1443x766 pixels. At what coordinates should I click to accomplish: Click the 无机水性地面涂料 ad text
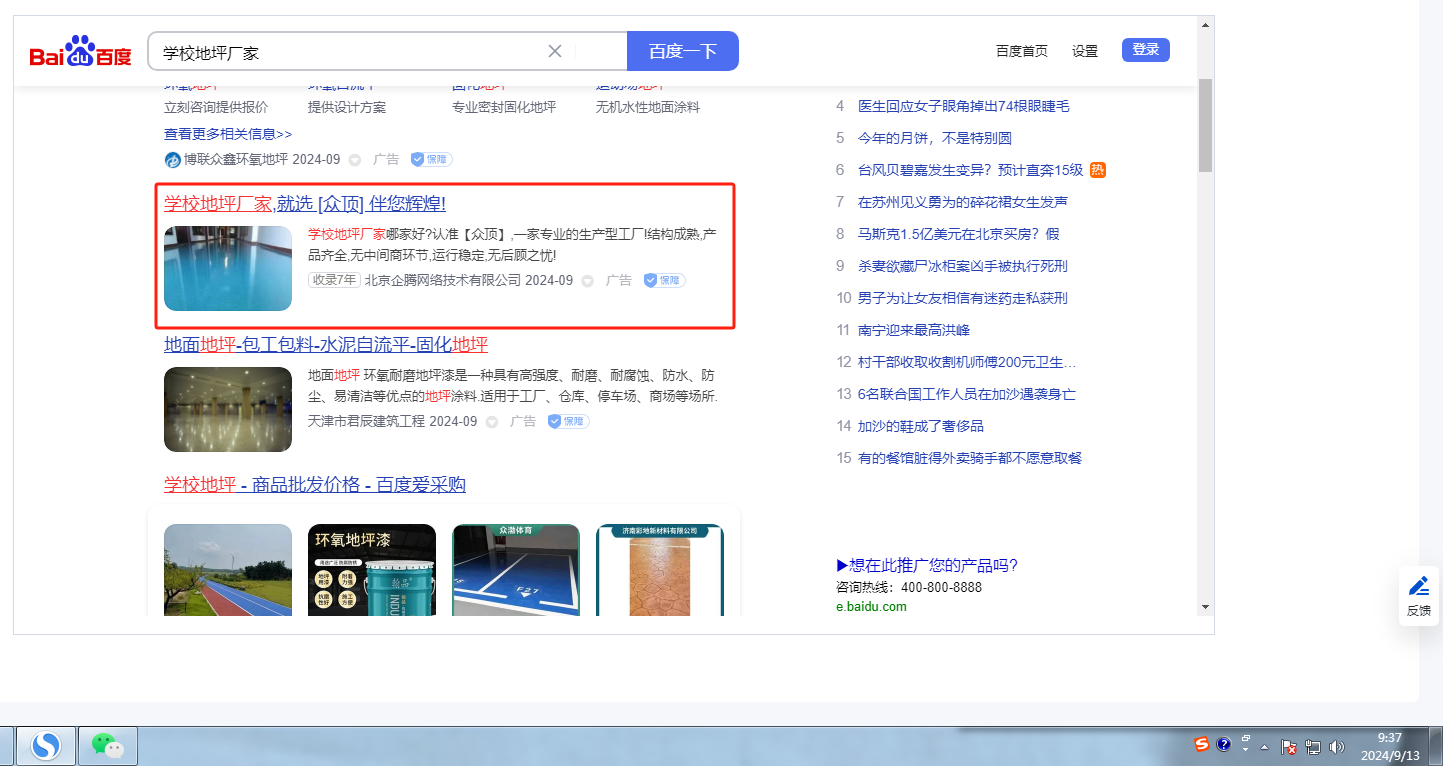[x=648, y=107]
